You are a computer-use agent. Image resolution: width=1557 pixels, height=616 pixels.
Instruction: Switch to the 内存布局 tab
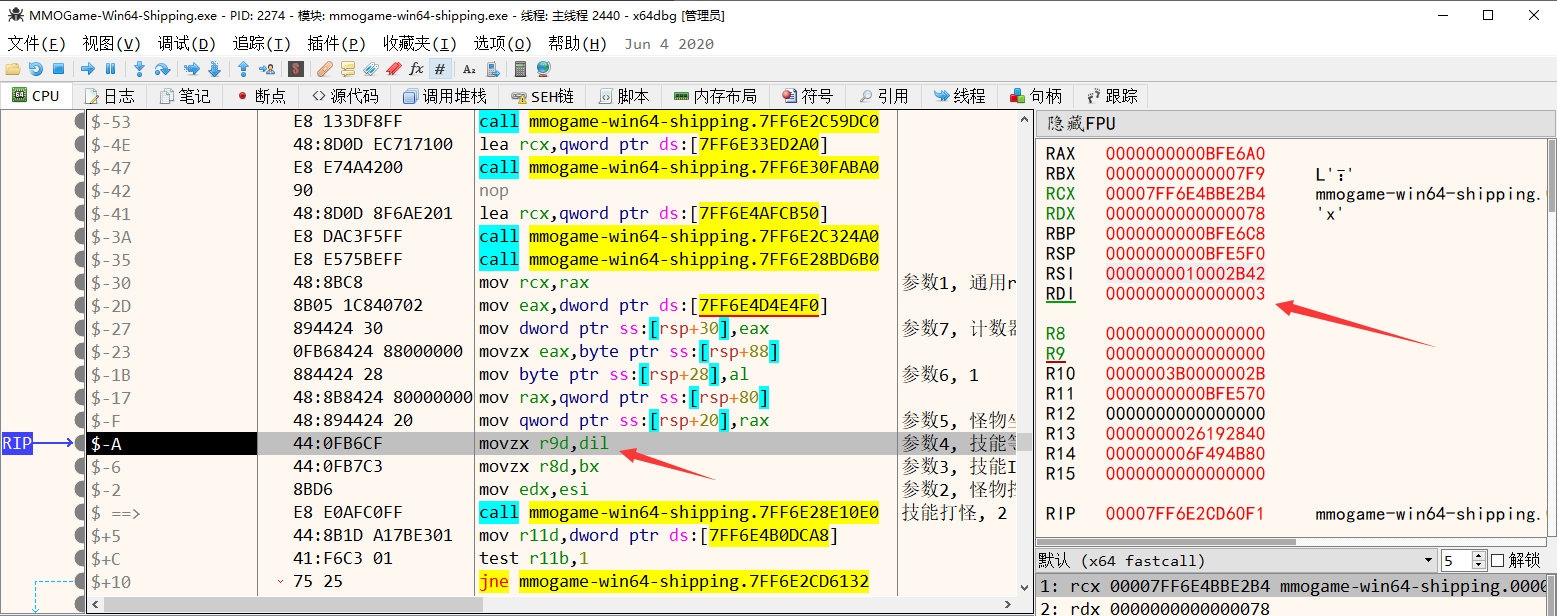click(715, 96)
